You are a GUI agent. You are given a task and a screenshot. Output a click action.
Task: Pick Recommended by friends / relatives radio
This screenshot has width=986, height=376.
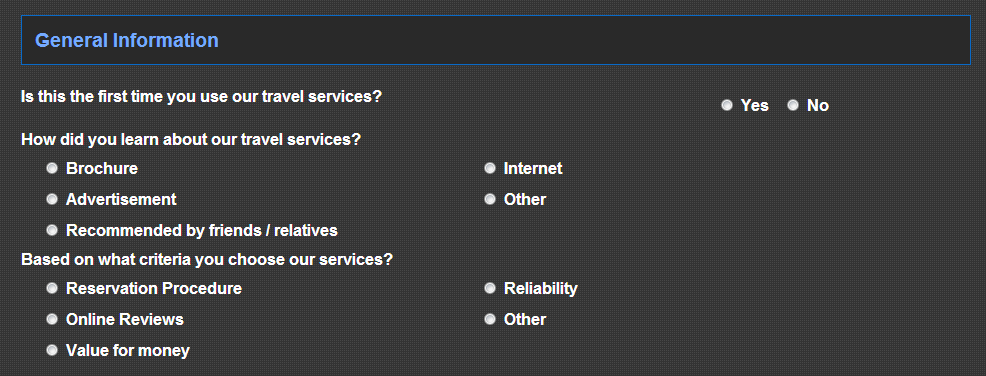point(52,230)
